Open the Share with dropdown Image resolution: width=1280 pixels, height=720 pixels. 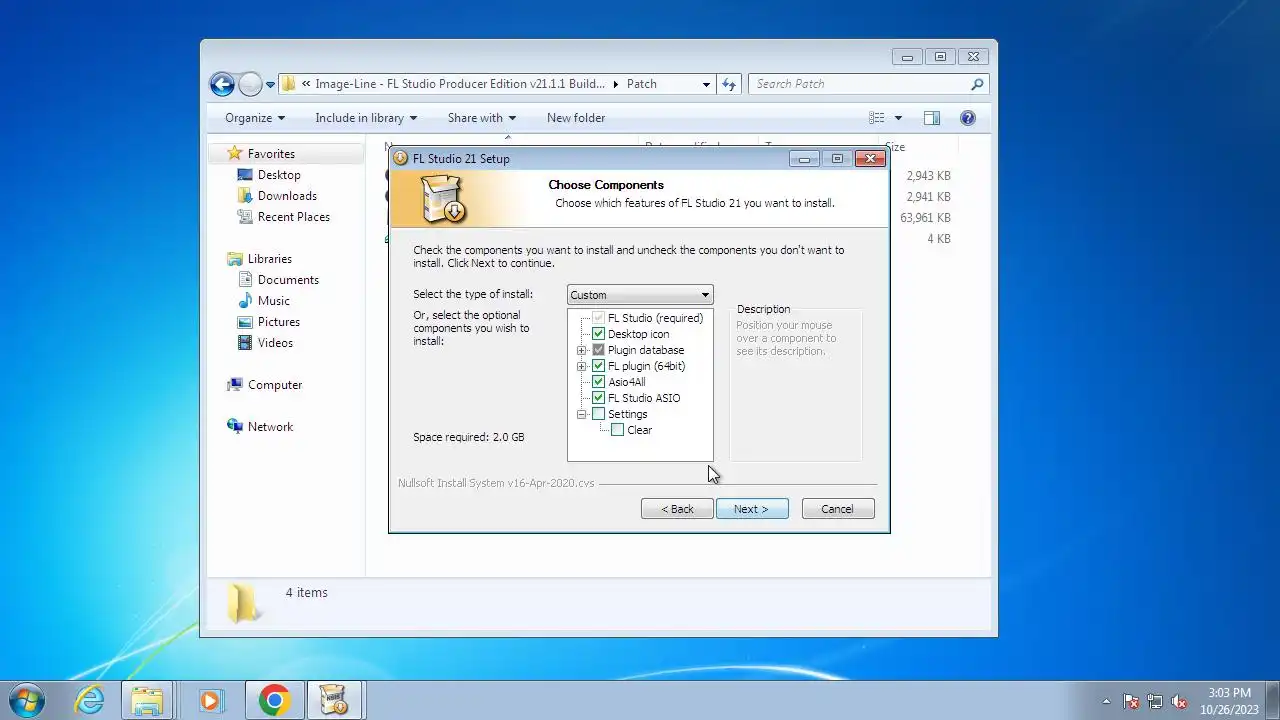[482, 118]
